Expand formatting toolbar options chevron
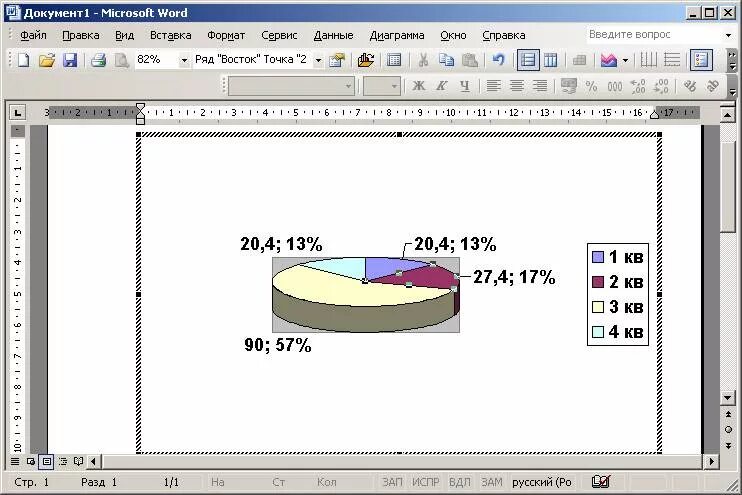 [733, 87]
